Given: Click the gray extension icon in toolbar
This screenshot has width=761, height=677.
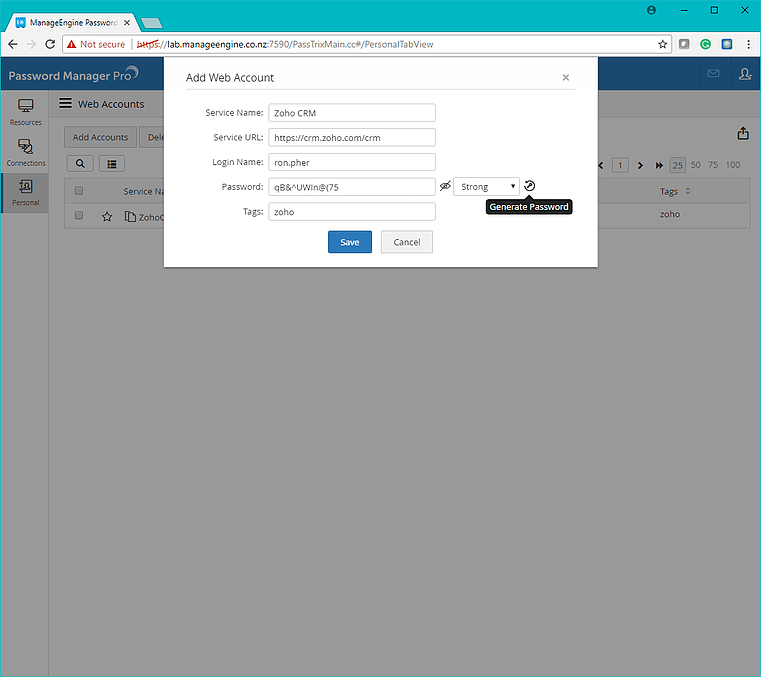Looking at the screenshot, I should (684, 44).
